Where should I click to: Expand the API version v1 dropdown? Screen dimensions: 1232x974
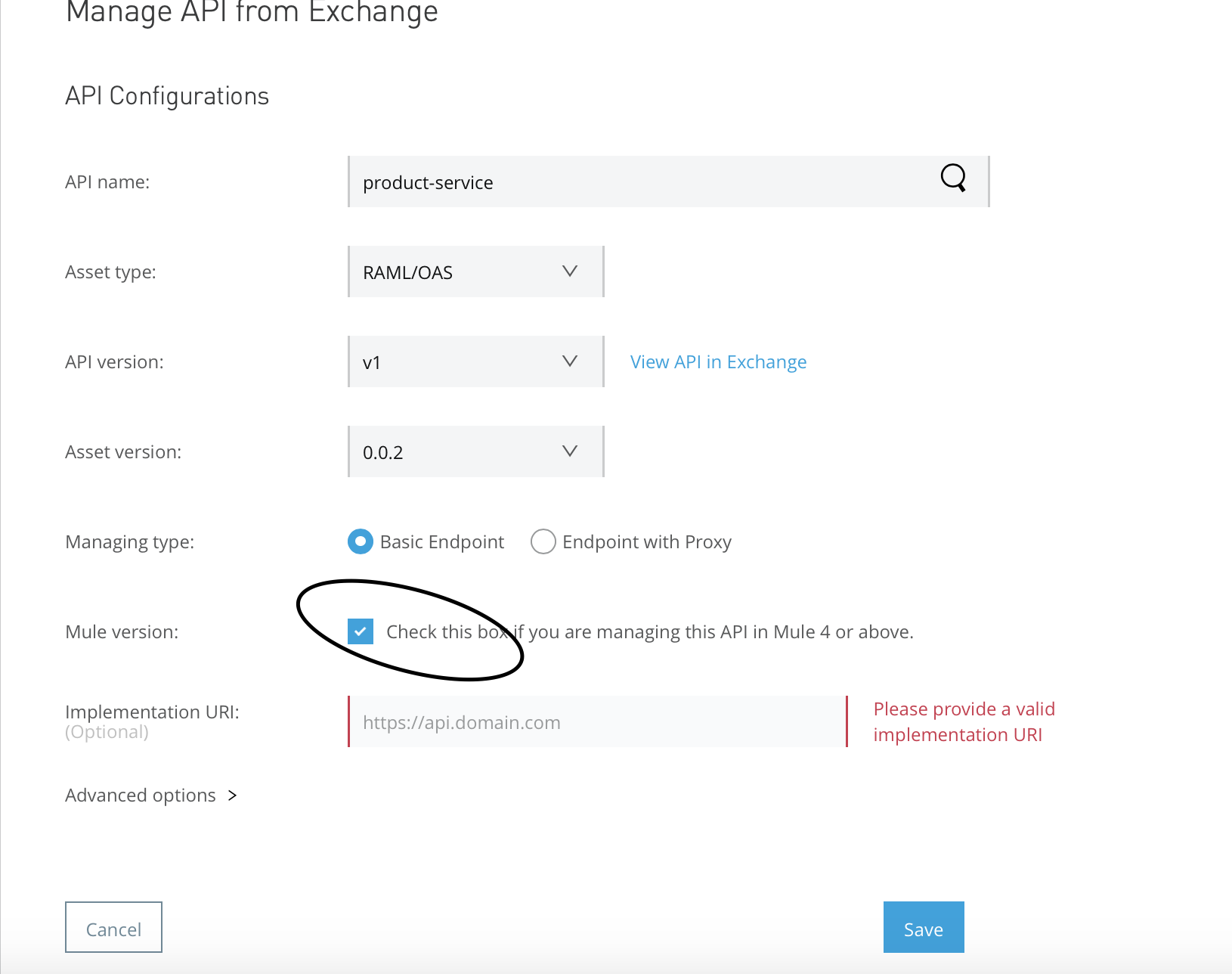point(570,361)
